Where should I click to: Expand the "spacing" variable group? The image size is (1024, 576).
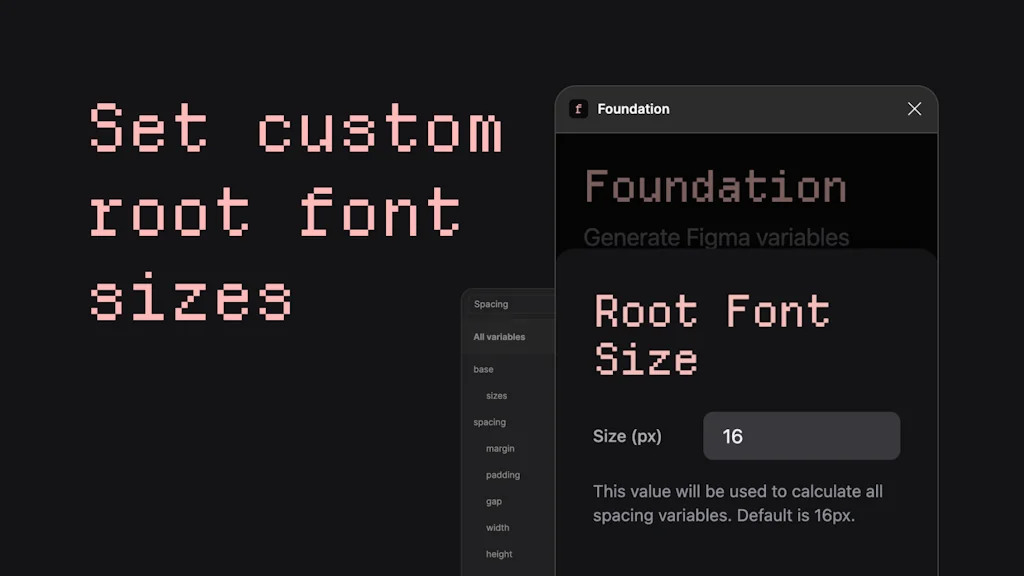[489, 422]
